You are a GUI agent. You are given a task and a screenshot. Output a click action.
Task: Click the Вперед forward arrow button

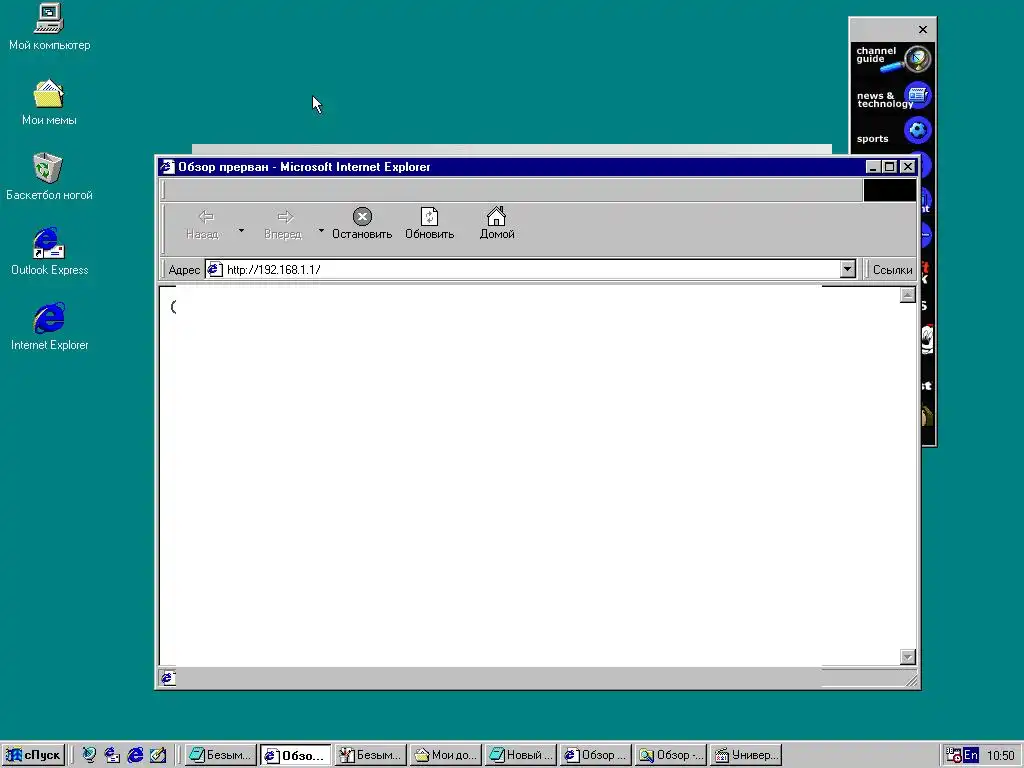point(283,224)
